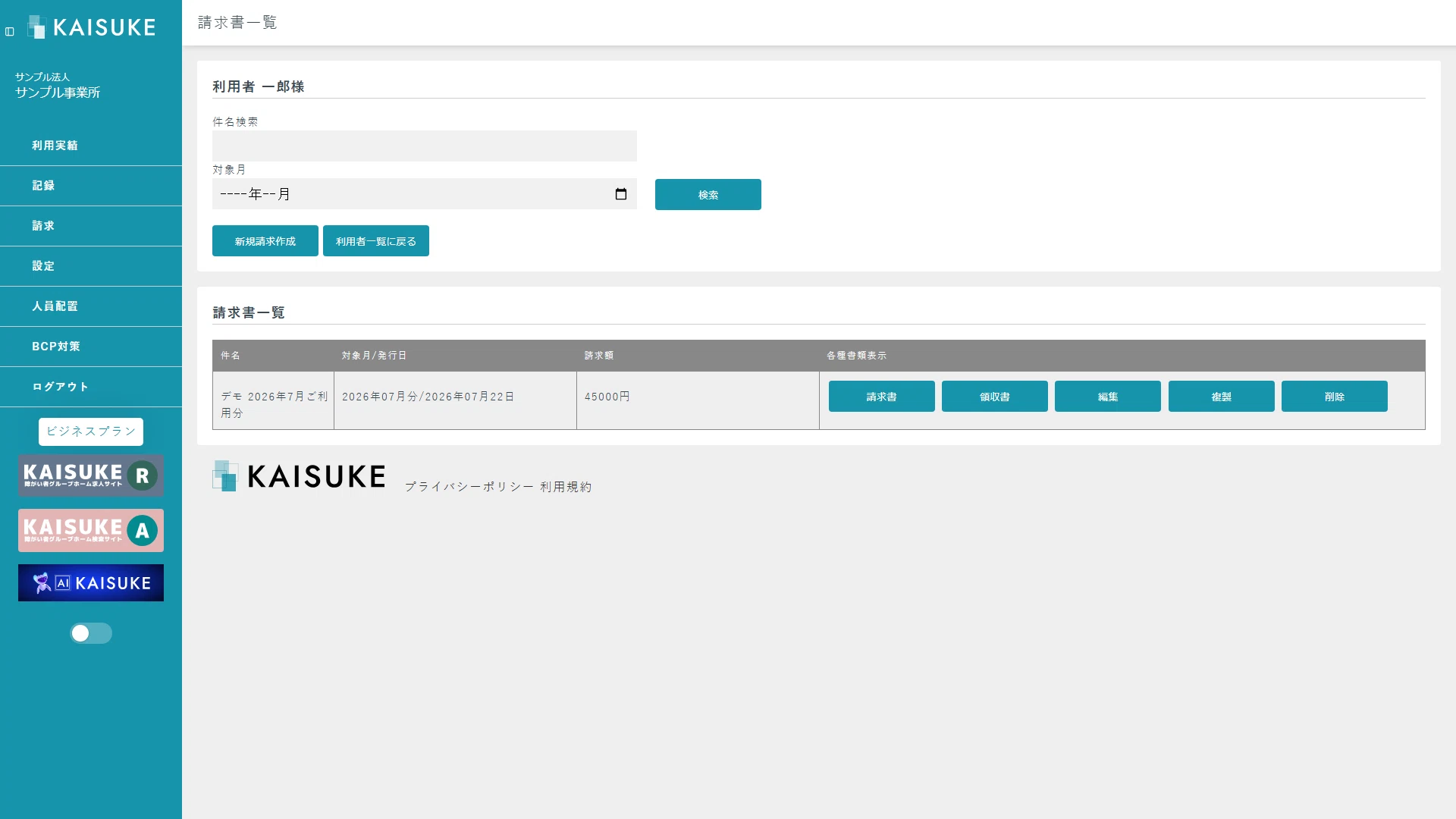Focus the 件名検索 text field
1456x819 pixels.
[425, 146]
